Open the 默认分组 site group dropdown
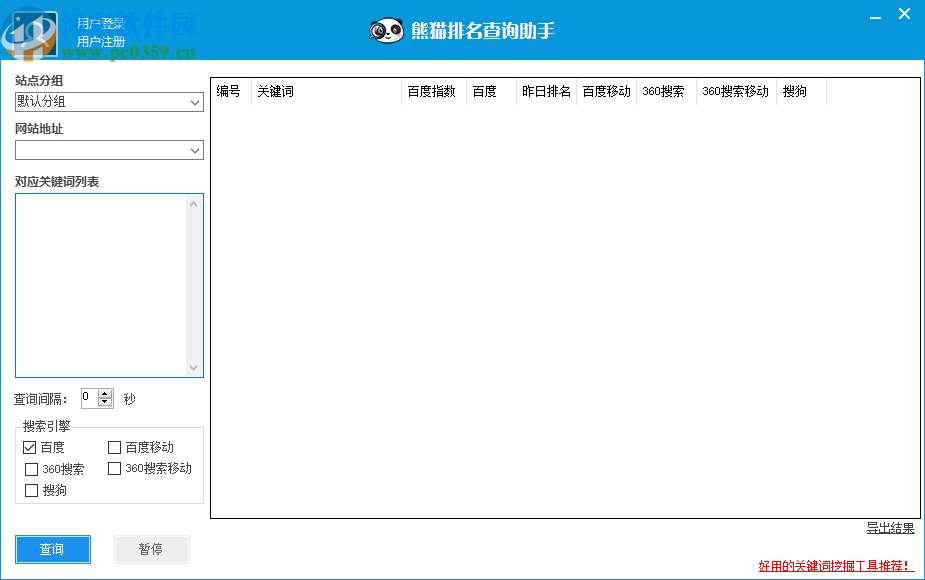The width and height of the screenshot is (925, 580). pyautogui.click(x=196, y=102)
